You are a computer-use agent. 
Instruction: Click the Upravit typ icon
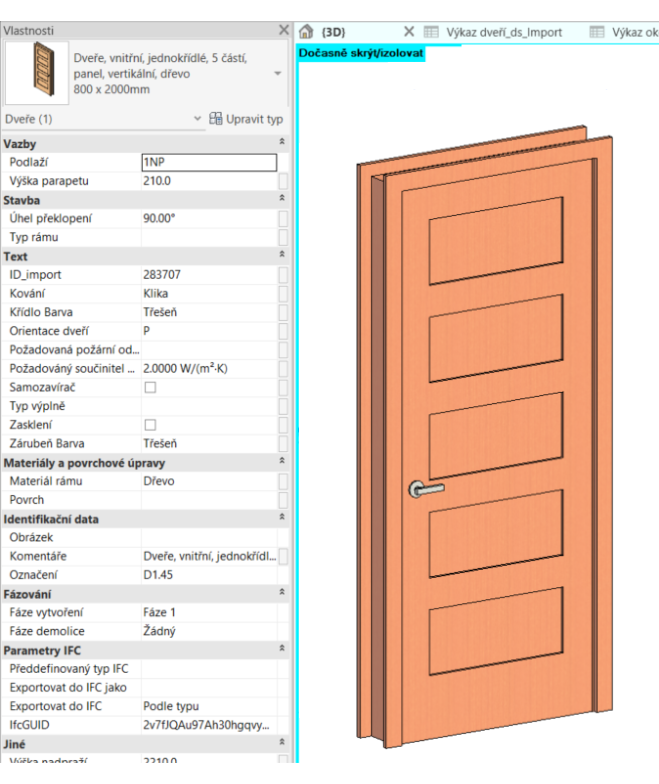click(216, 119)
